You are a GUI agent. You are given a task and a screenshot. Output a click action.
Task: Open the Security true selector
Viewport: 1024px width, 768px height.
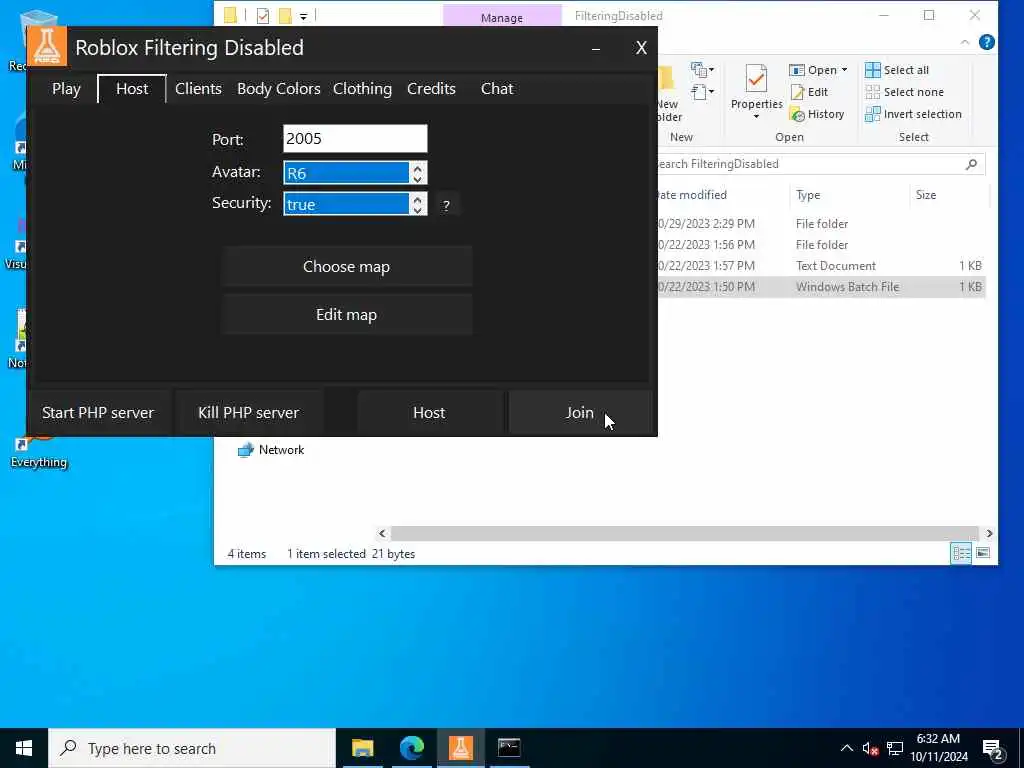click(346, 204)
